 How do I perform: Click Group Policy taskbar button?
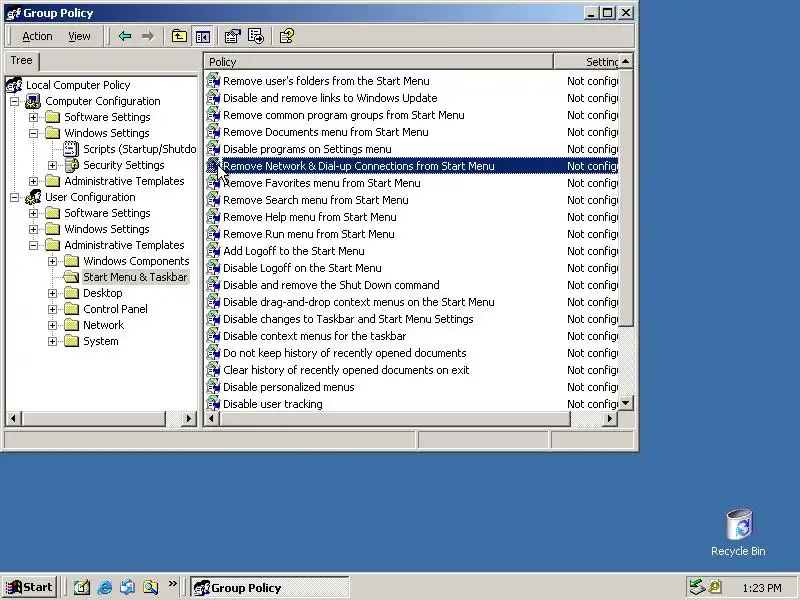pos(270,588)
